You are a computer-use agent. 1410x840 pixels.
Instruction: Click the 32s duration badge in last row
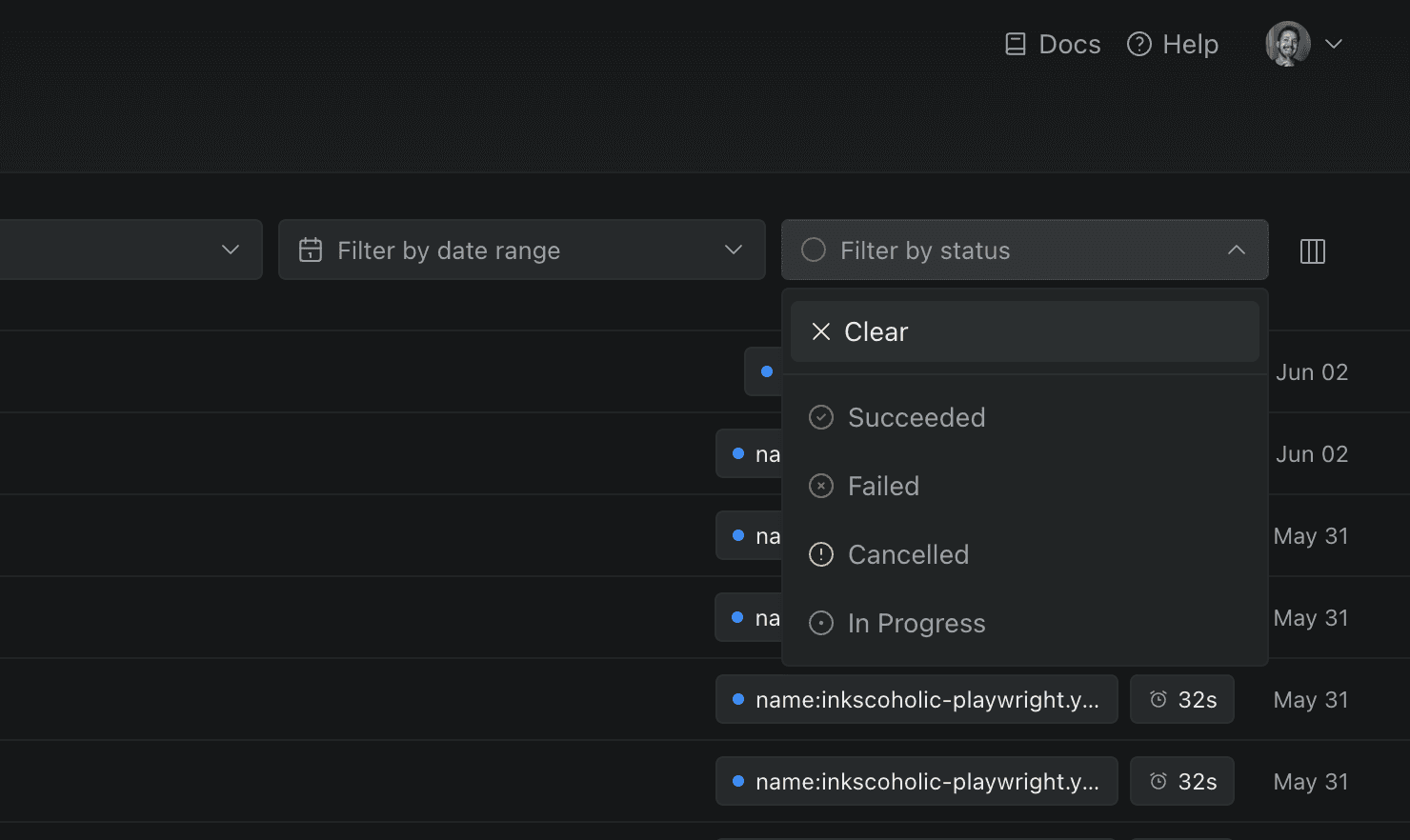tap(1181, 781)
